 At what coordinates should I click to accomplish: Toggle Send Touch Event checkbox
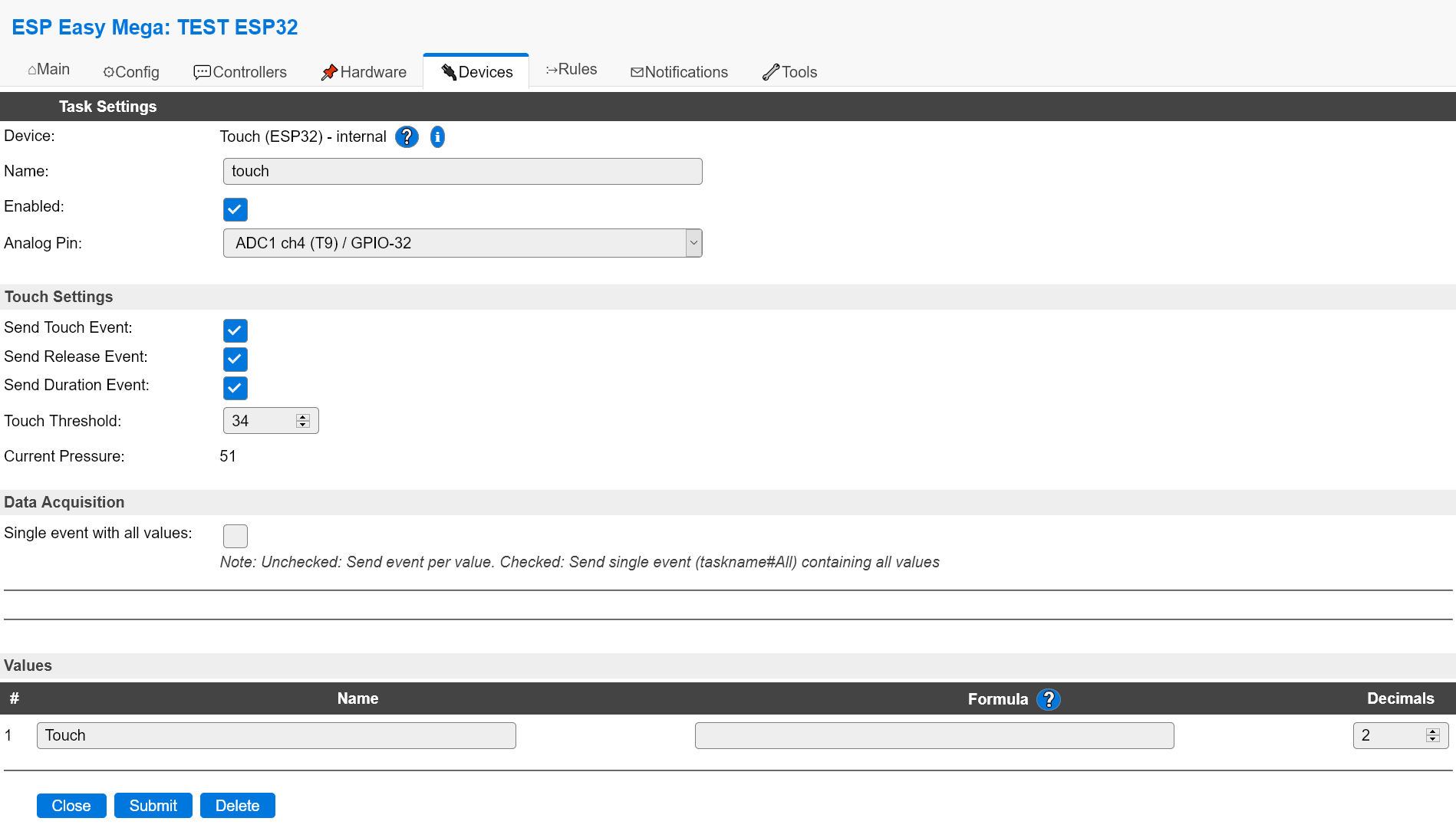coord(236,330)
